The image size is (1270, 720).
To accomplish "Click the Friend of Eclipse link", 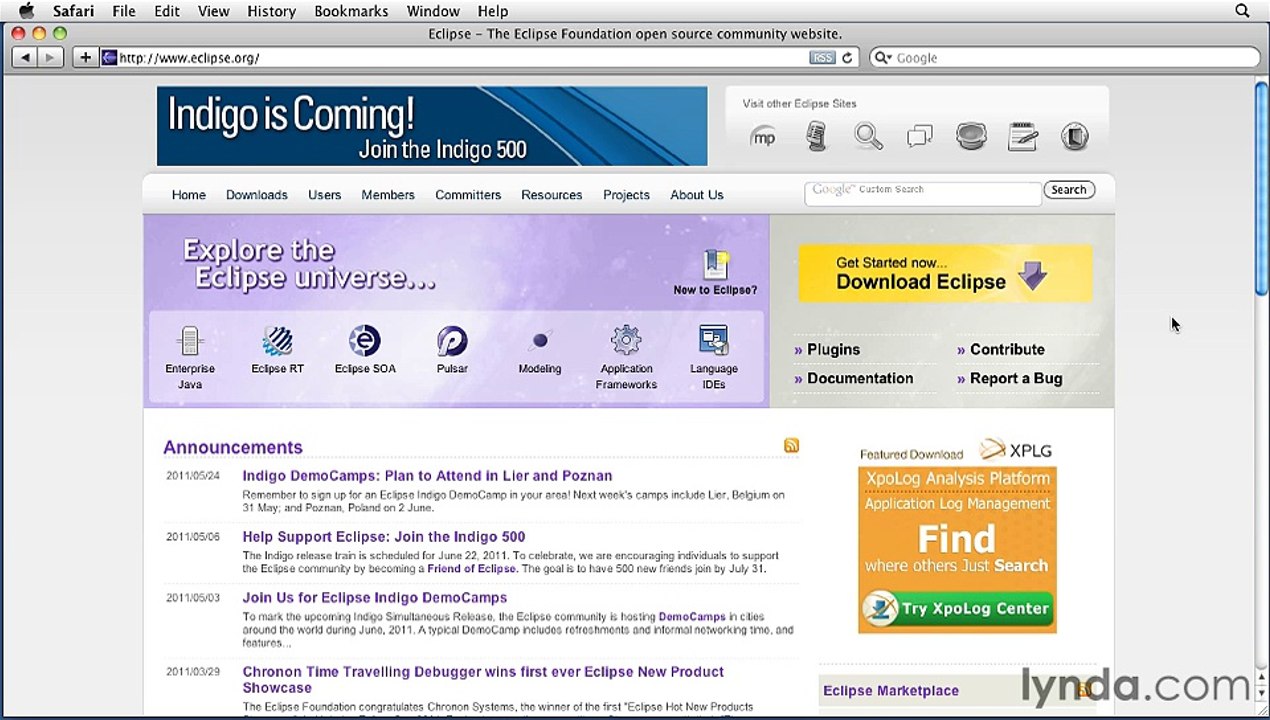I will (x=472, y=569).
